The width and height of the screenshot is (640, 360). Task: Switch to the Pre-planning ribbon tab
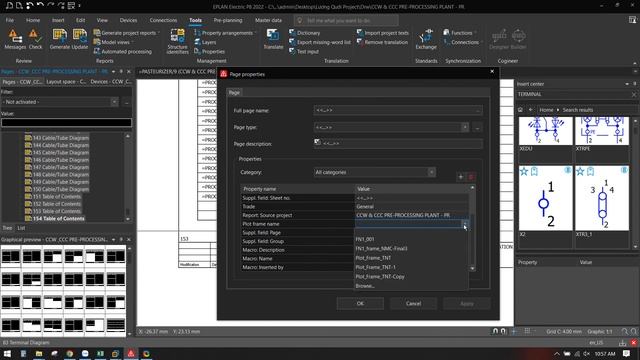tap(228, 20)
